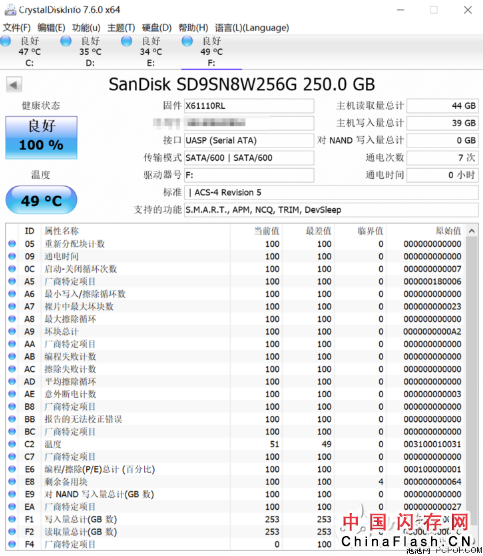The height and width of the screenshot is (556, 483).
Task: Click the power on hours value 0 小时
Action: pyautogui.click(x=442, y=175)
